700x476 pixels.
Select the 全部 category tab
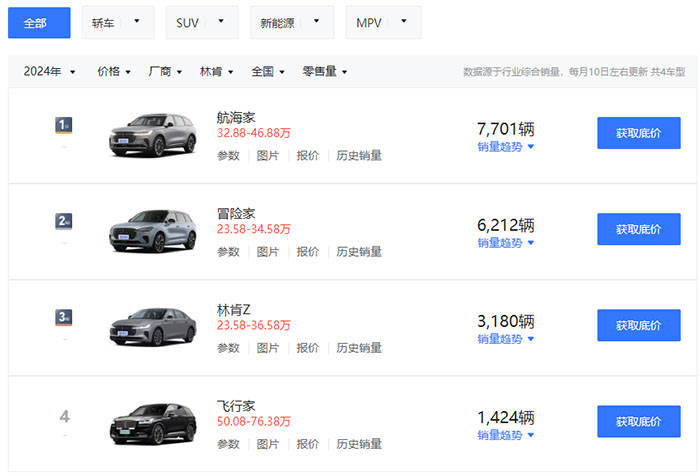pos(39,23)
